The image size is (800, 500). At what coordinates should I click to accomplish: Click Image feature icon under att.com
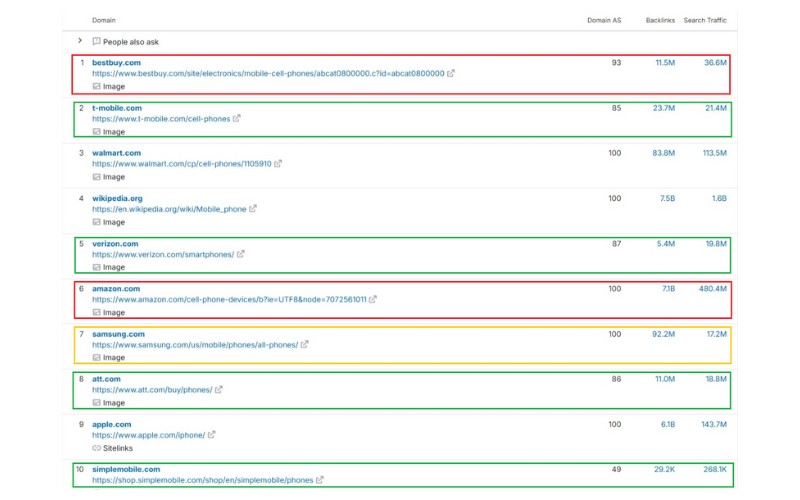(96, 403)
